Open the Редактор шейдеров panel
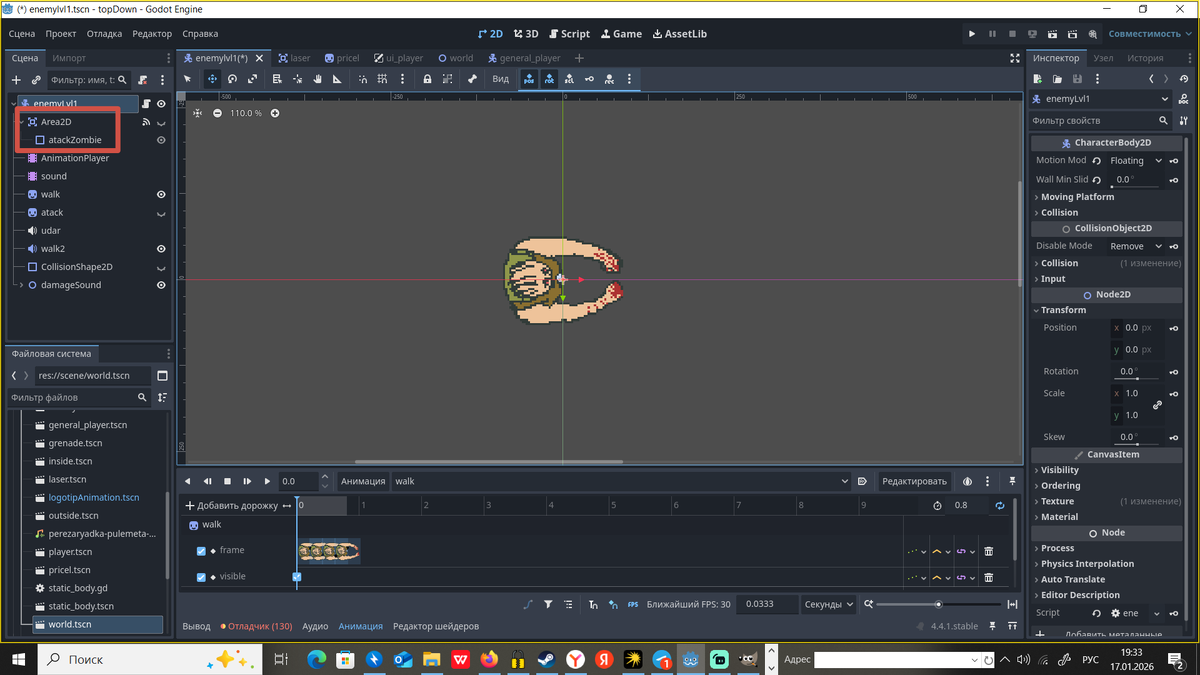Viewport: 1200px width, 675px height. (x=436, y=626)
